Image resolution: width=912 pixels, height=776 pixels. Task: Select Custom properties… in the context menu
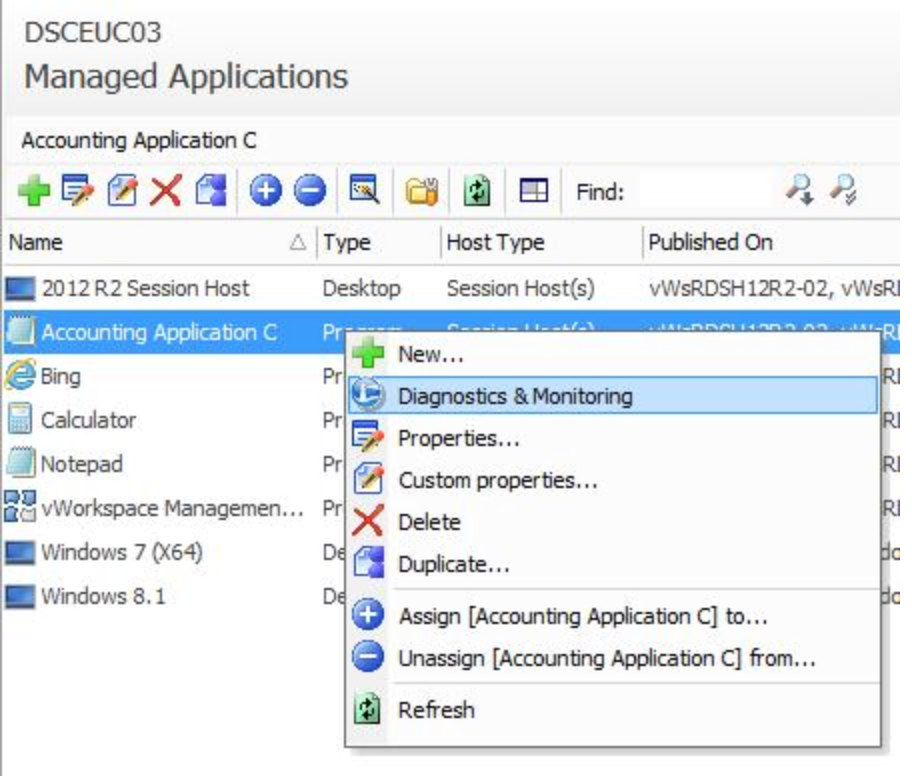[x=497, y=480]
